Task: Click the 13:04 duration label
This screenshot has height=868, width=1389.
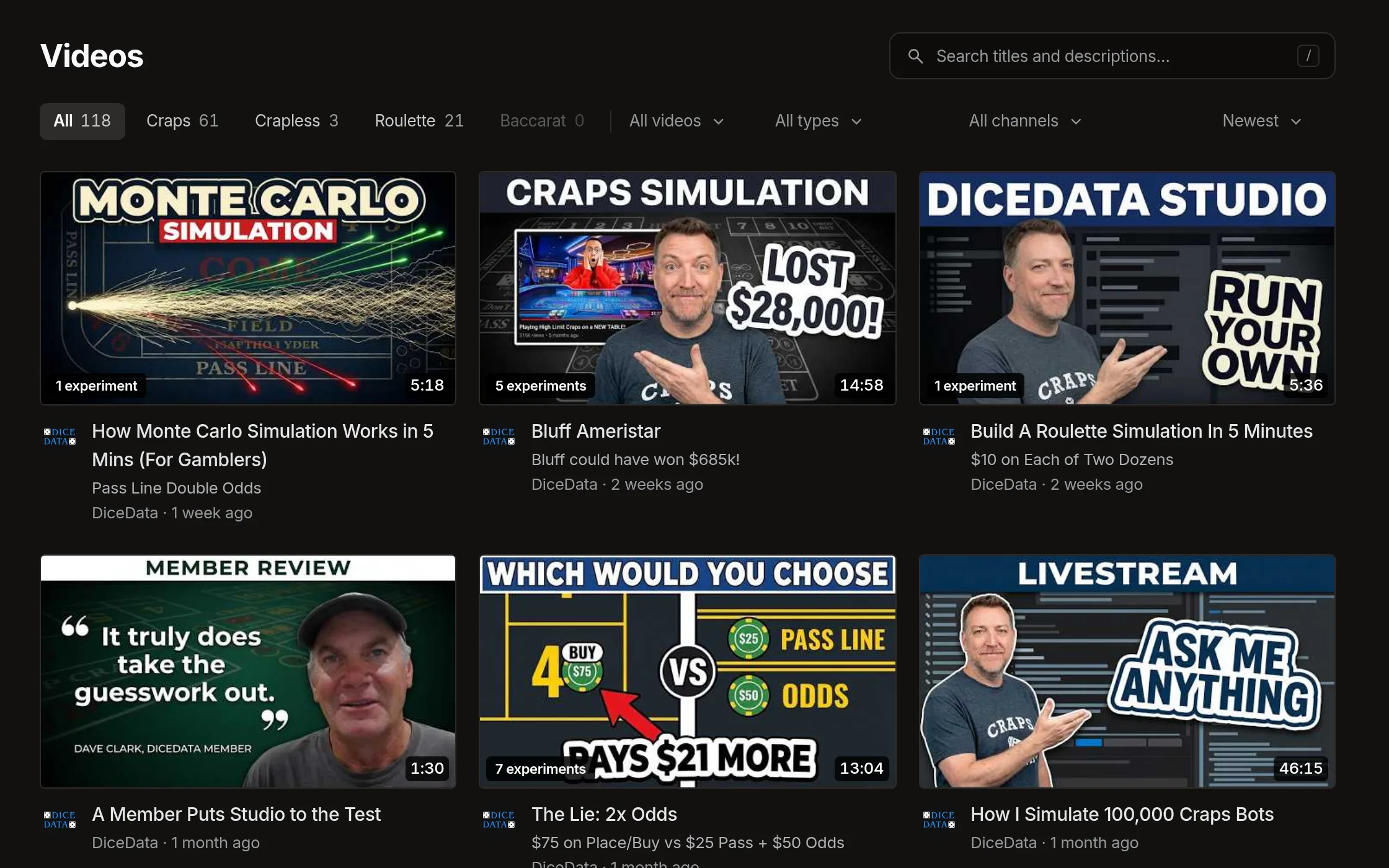Action: point(861,768)
